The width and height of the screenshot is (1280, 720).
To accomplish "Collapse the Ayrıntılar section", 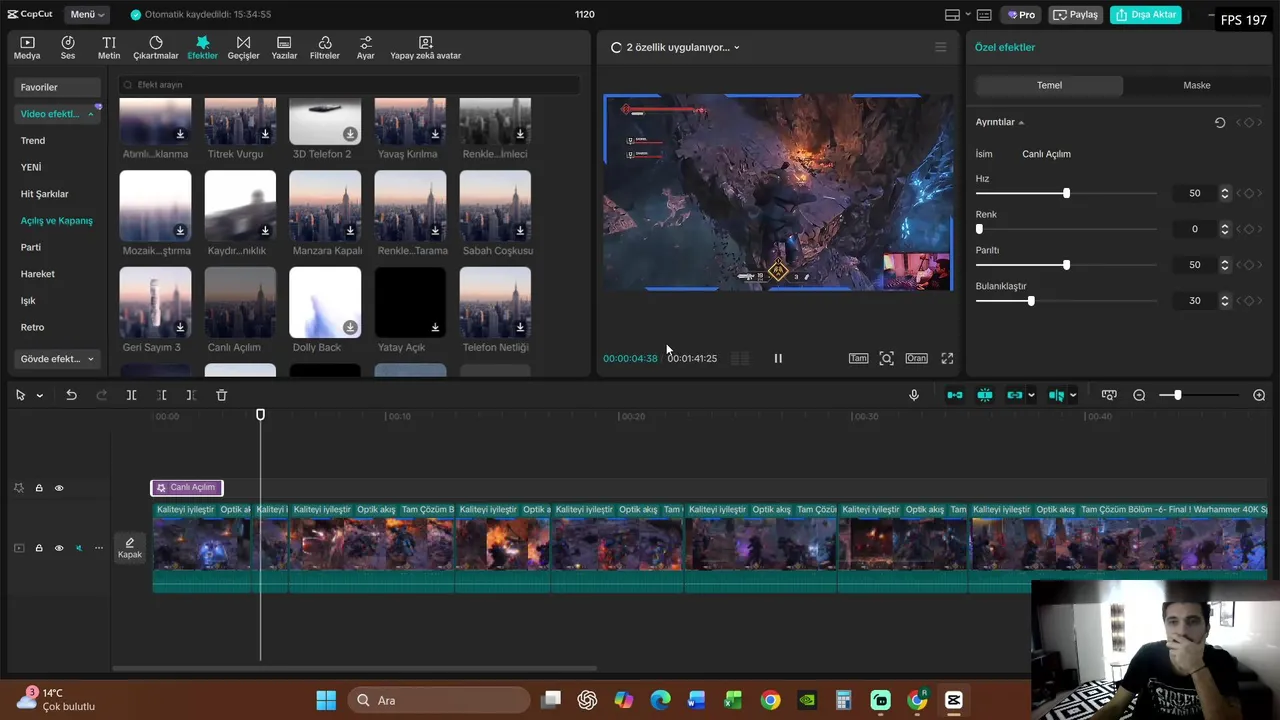I will tap(1021, 122).
